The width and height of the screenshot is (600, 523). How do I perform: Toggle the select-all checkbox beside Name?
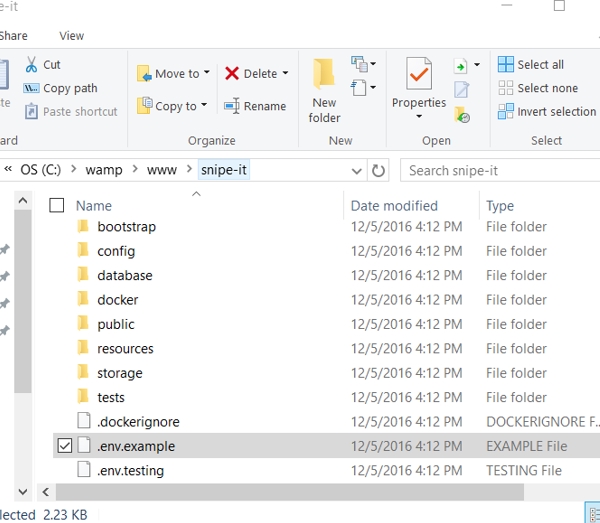(x=57, y=205)
